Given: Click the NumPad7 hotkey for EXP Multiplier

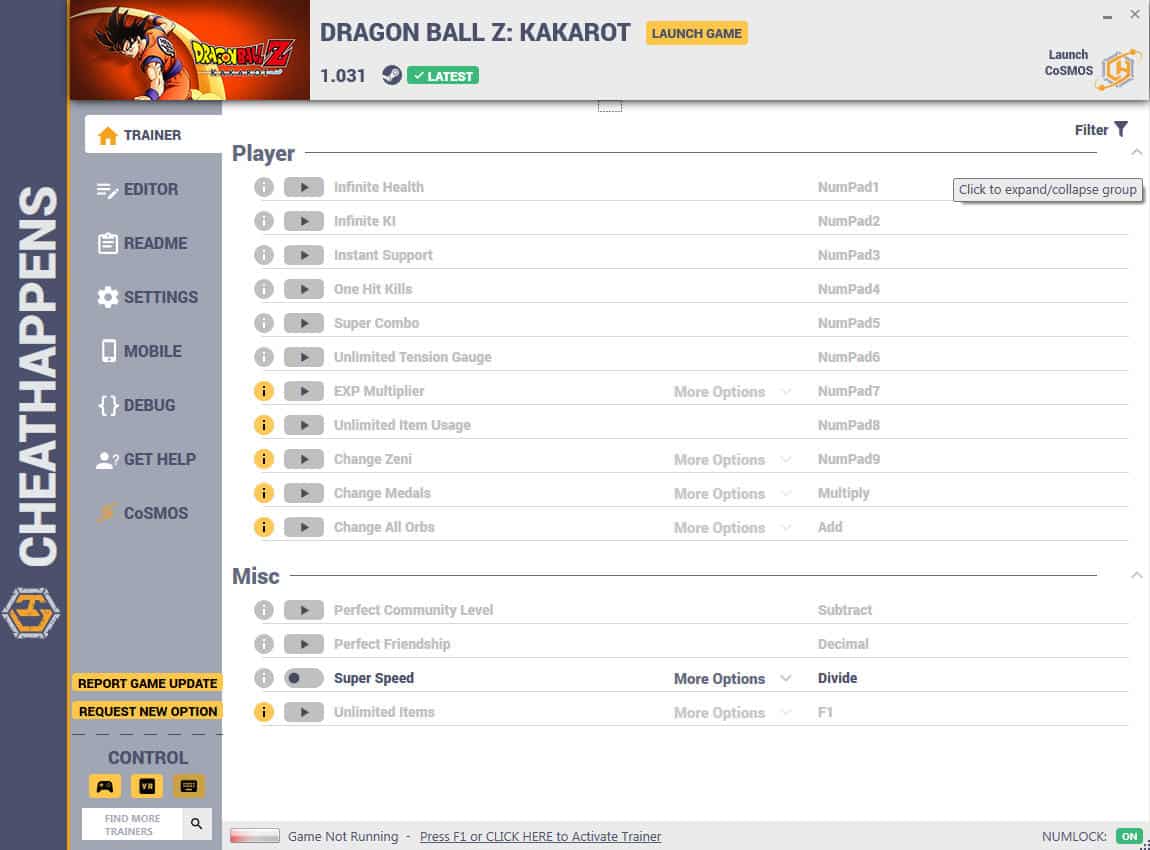Looking at the screenshot, I should point(849,391).
